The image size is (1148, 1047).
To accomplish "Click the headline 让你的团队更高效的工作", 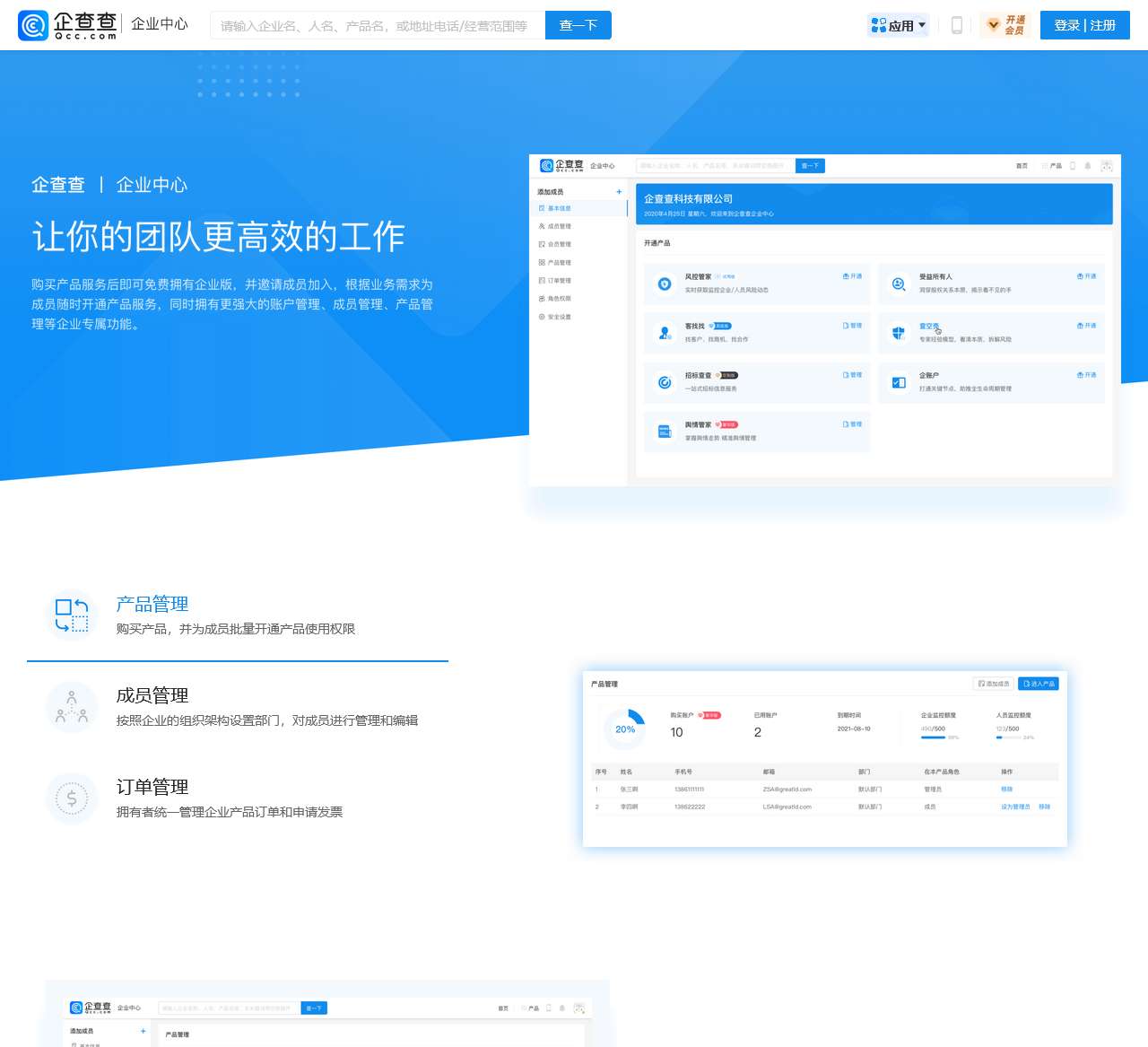I will (x=219, y=237).
